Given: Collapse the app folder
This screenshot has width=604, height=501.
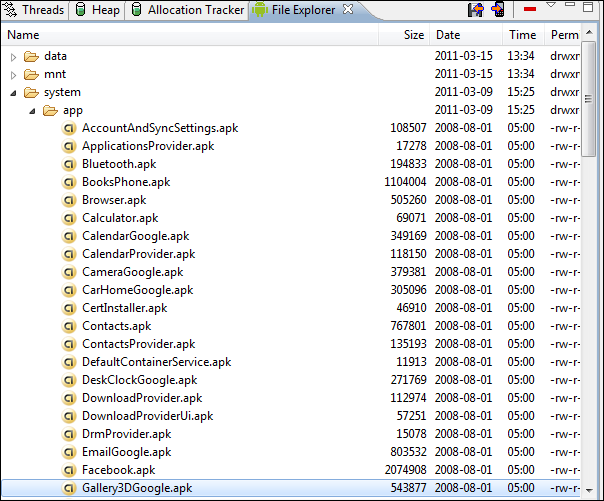Looking at the screenshot, I should (x=32, y=111).
